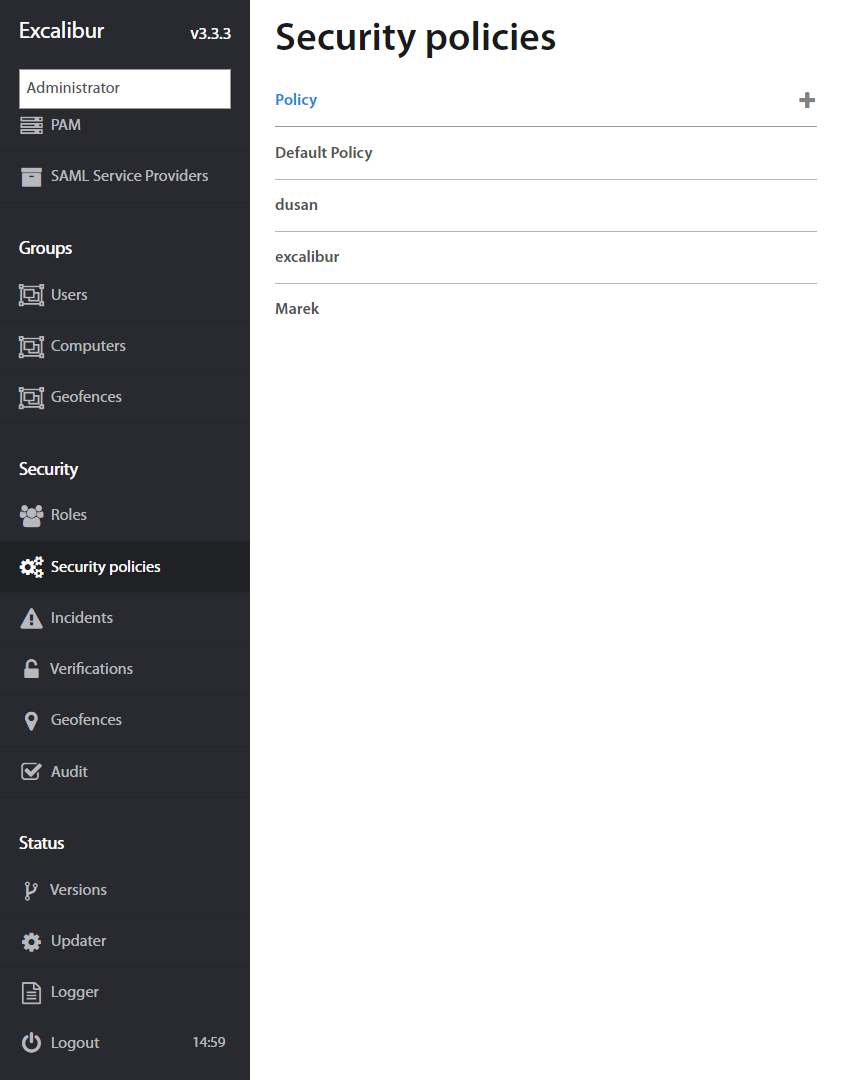The height and width of the screenshot is (1080, 846).
Task: Open the excalibur security policy
Action: pyautogui.click(x=307, y=257)
